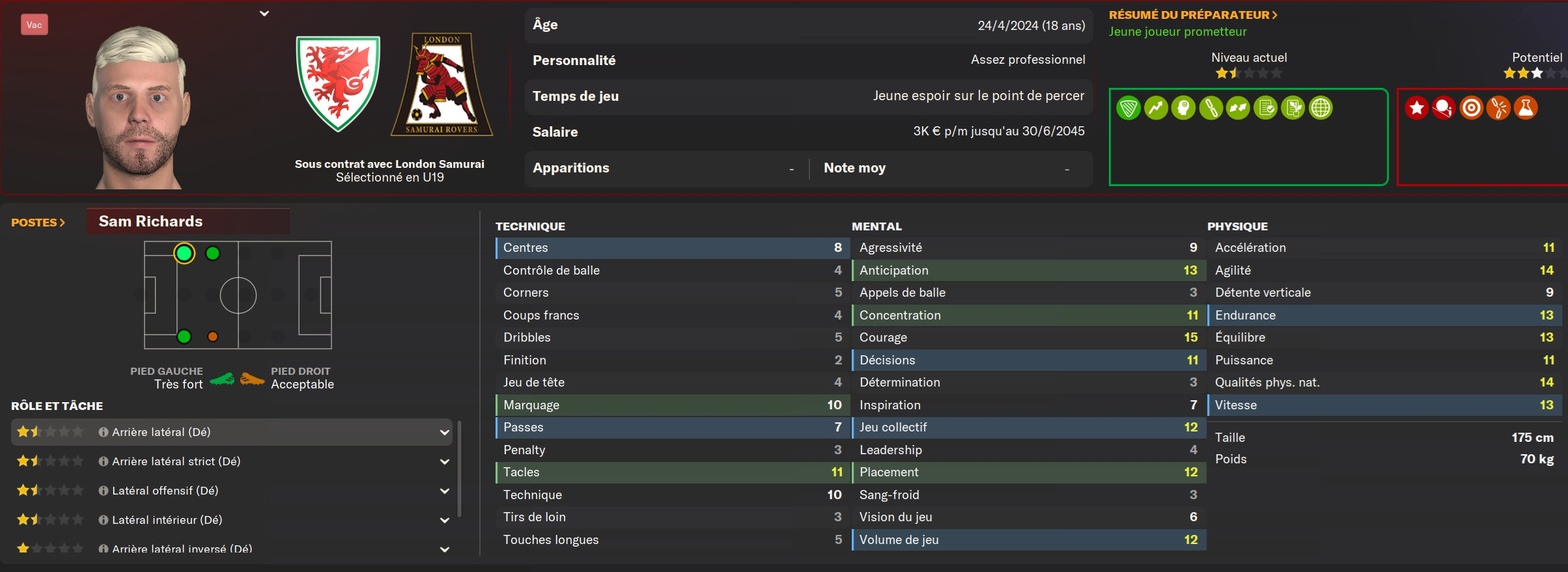1568x572 pixels.
Task: Expand the Latéral intérieur (Dé) role
Action: 444,520
